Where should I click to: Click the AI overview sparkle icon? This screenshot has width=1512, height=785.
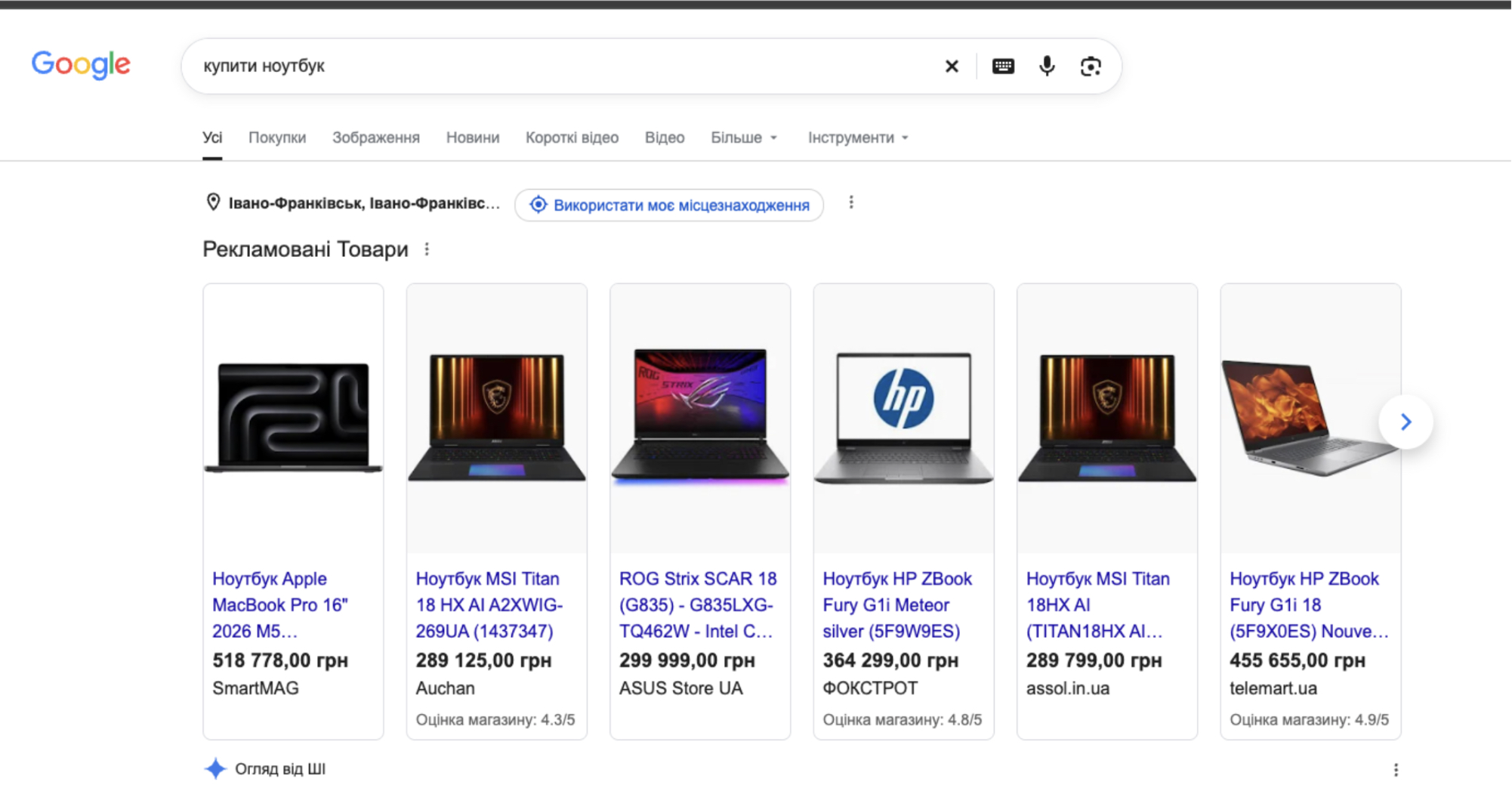point(215,768)
